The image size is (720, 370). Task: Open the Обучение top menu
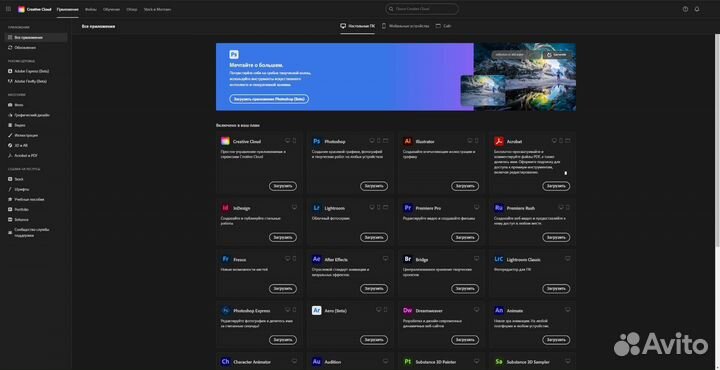click(111, 9)
